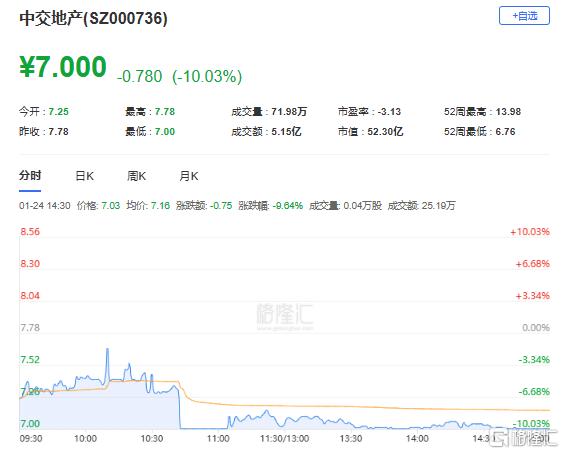564x454 pixels.
Task: Click the 8.56 upper limit price label
Action: pyautogui.click(x=30, y=231)
